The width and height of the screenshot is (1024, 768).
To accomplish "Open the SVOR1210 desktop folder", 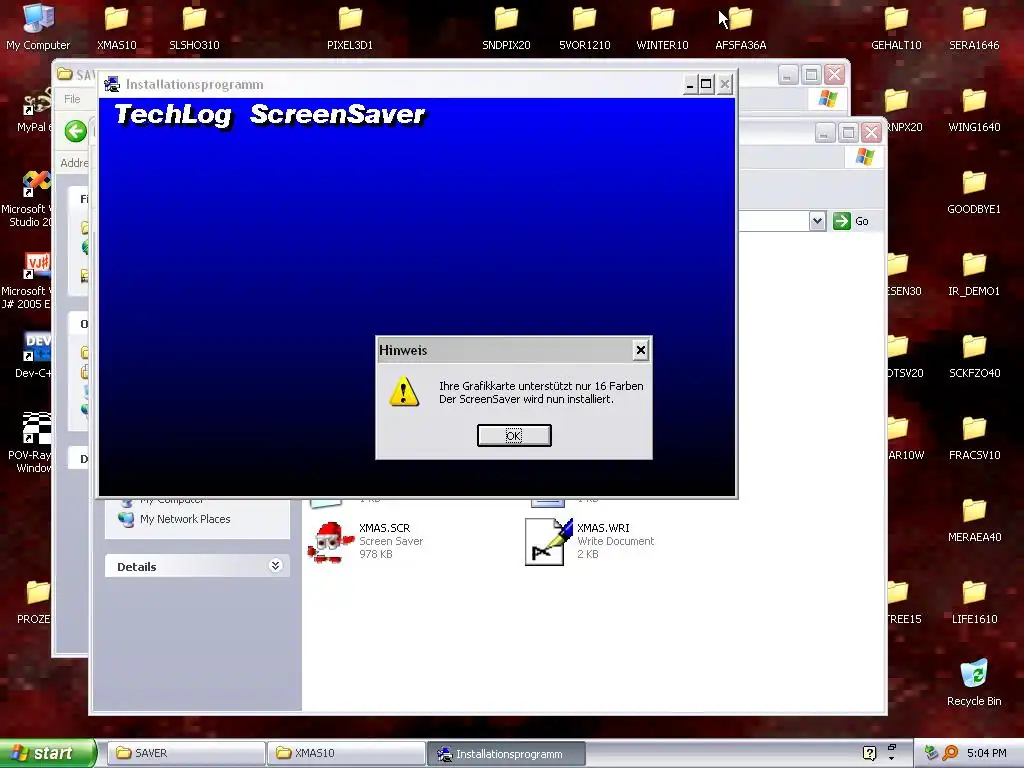I will point(584,27).
